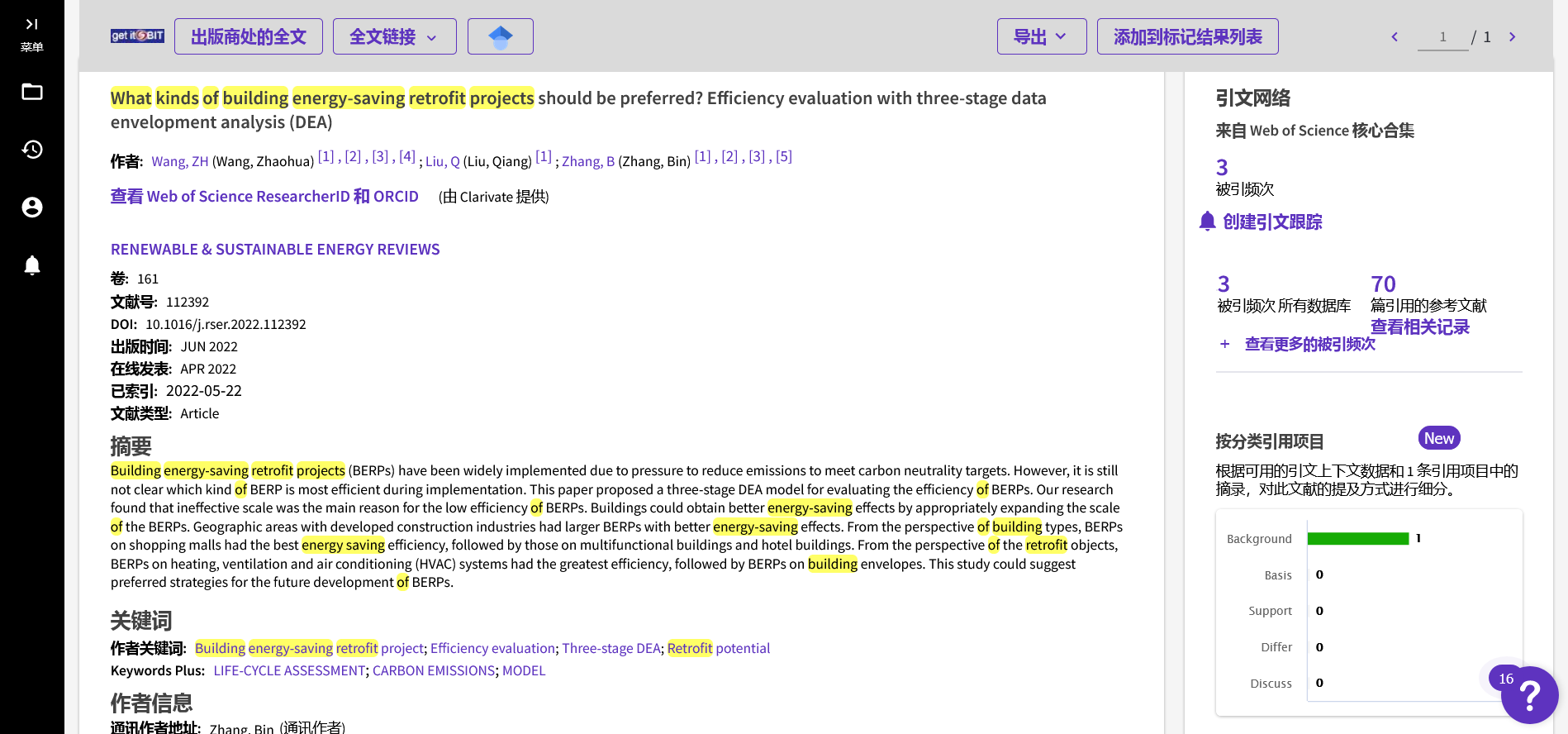Open author link Wang, ZH
1568x734 pixels.
(x=180, y=162)
